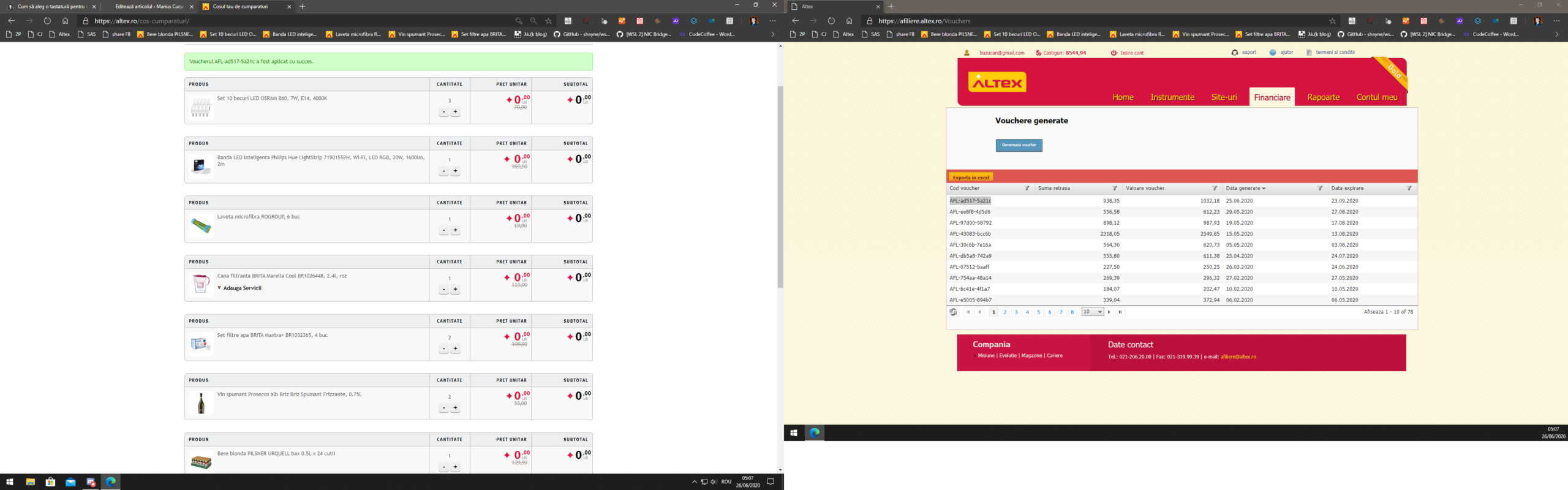Click Home icon in altex.ro cart browser
This screenshot has width=1568, height=490.
point(66,21)
